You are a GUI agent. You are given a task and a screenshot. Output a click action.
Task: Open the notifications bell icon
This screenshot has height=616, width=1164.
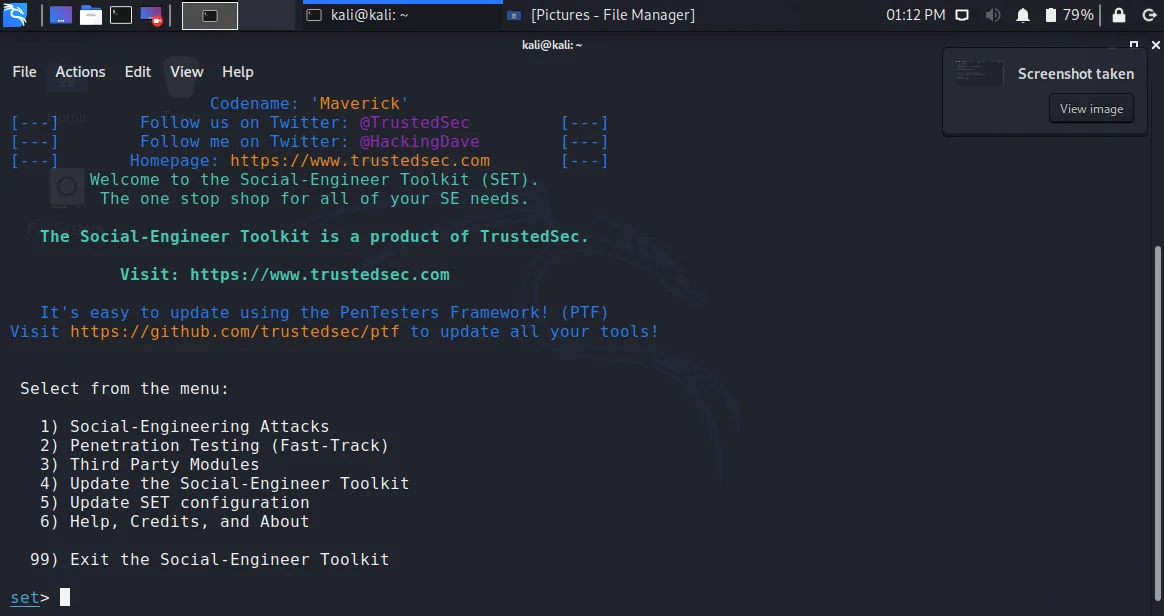pyautogui.click(x=1023, y=15)
